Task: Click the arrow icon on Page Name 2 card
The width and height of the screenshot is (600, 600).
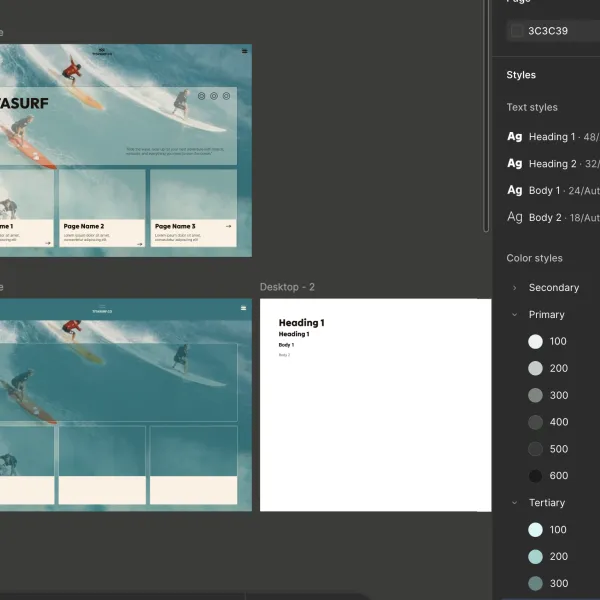Action: tap(139, 244)
